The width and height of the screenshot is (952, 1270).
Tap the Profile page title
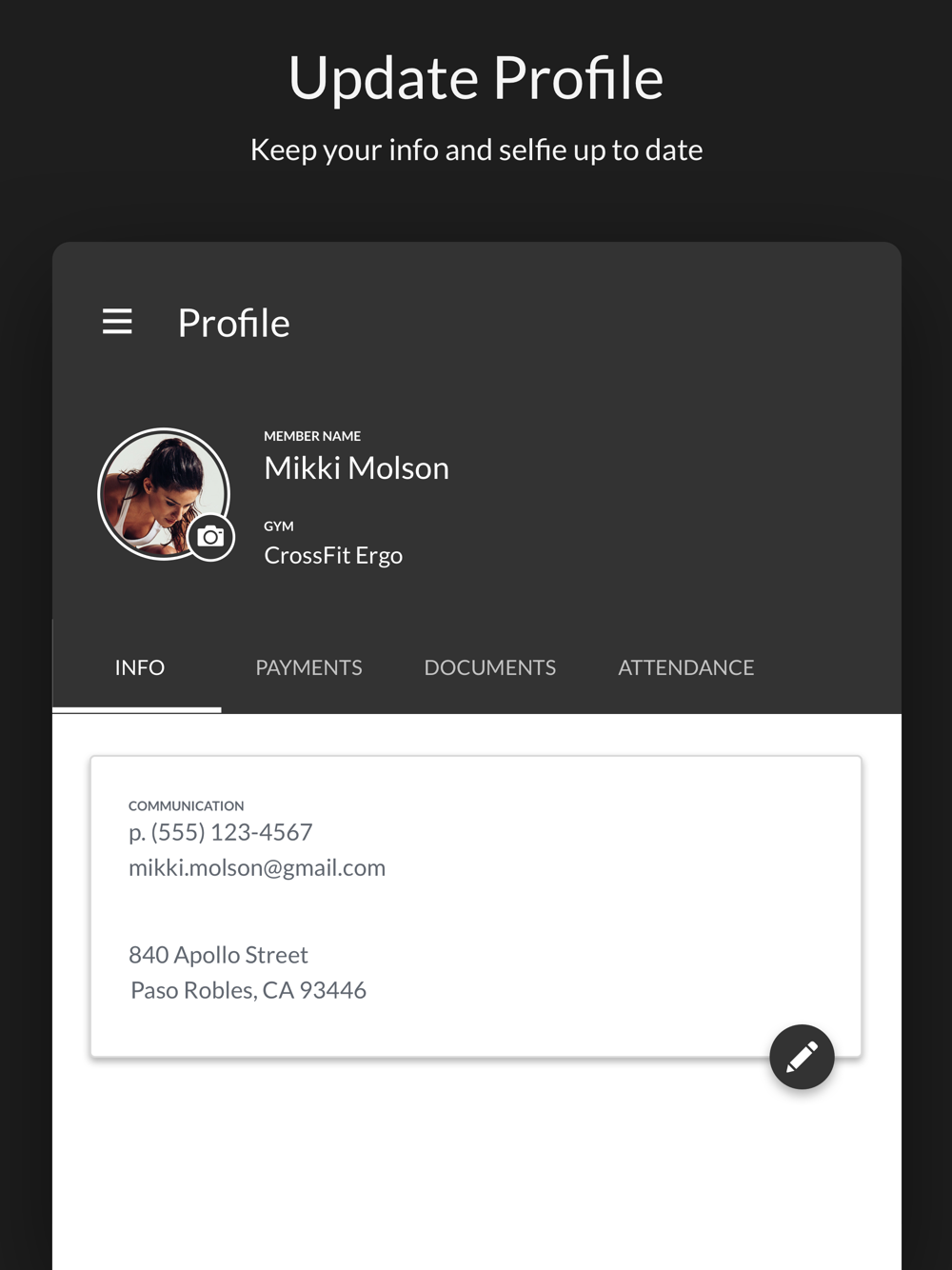[233, 323]
